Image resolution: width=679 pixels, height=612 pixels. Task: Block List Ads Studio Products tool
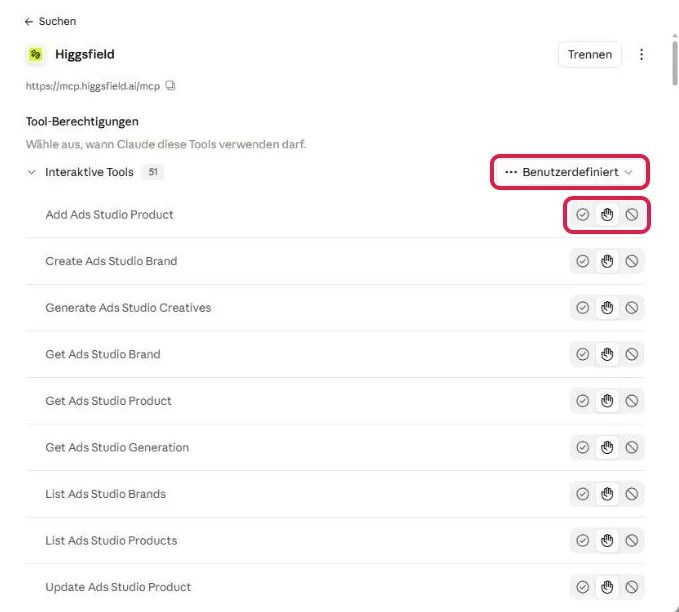pos(632,541)
